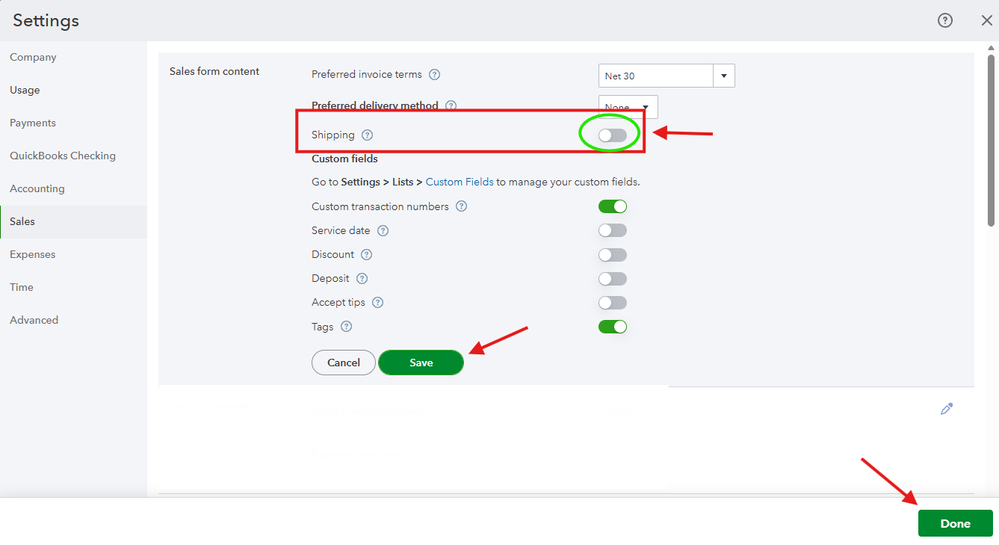Click help icon next to Service date
The height and width of the screenshot is (545, 999).
point(383,231)
